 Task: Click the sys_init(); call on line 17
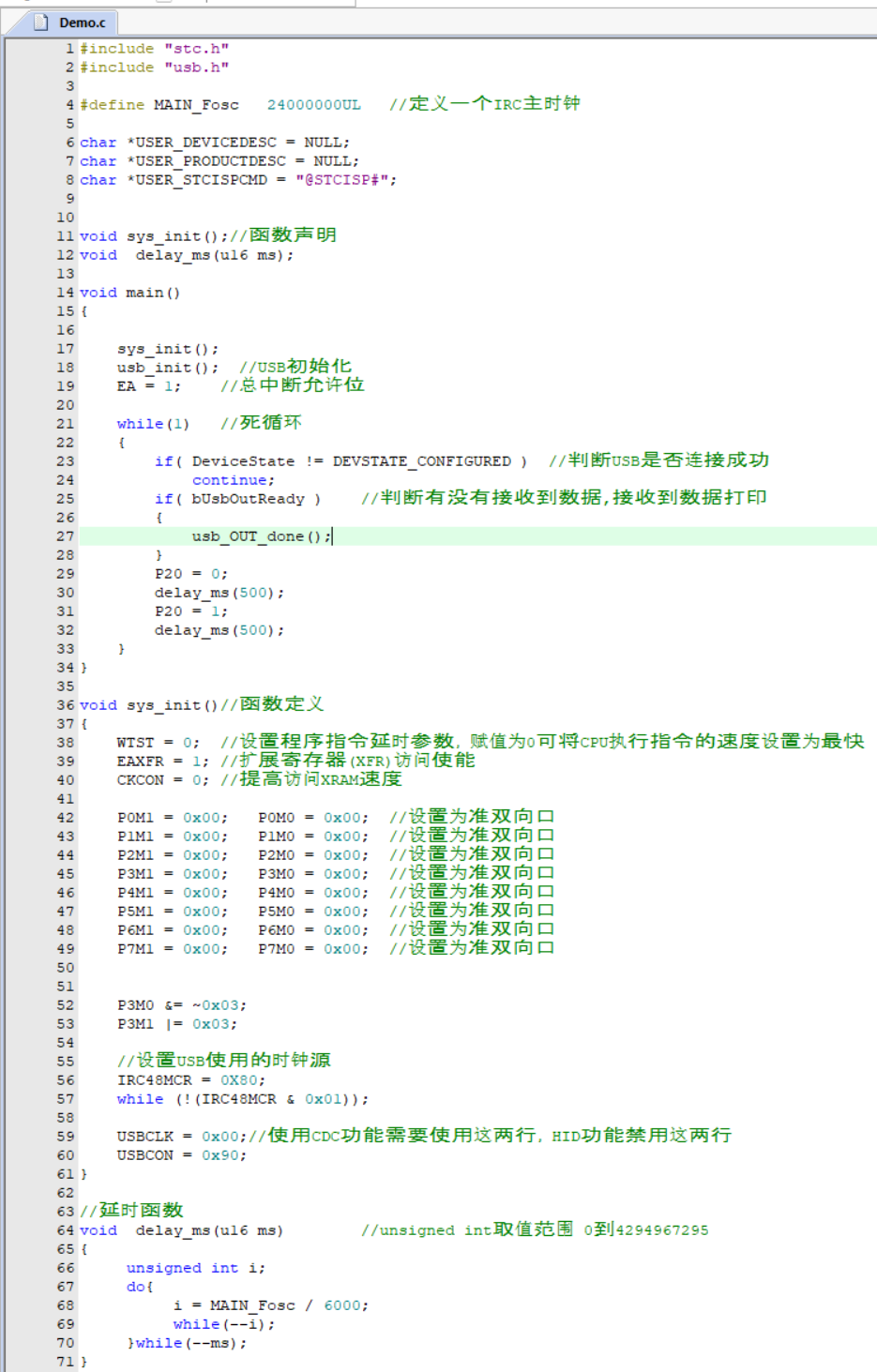click(x=168, y=349)
